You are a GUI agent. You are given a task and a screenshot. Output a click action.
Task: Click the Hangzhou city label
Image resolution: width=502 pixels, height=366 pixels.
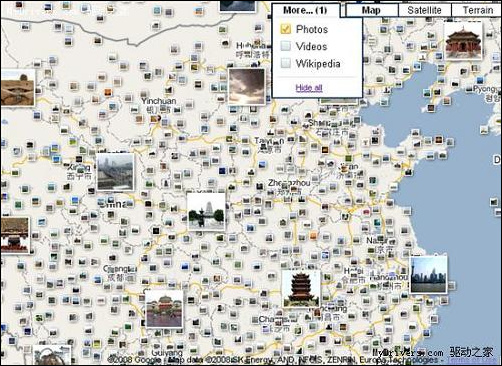[389, 277]
